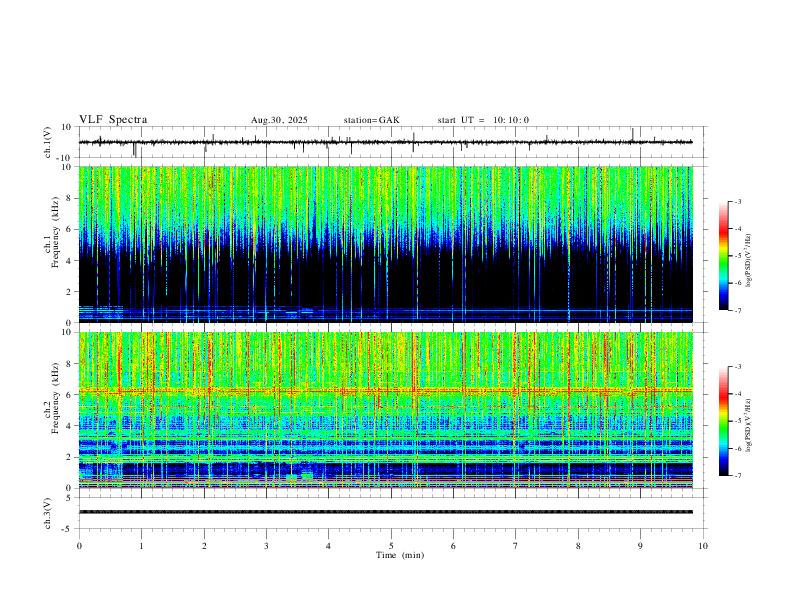Click the 'station=GAK' label

tap(371, 120)
